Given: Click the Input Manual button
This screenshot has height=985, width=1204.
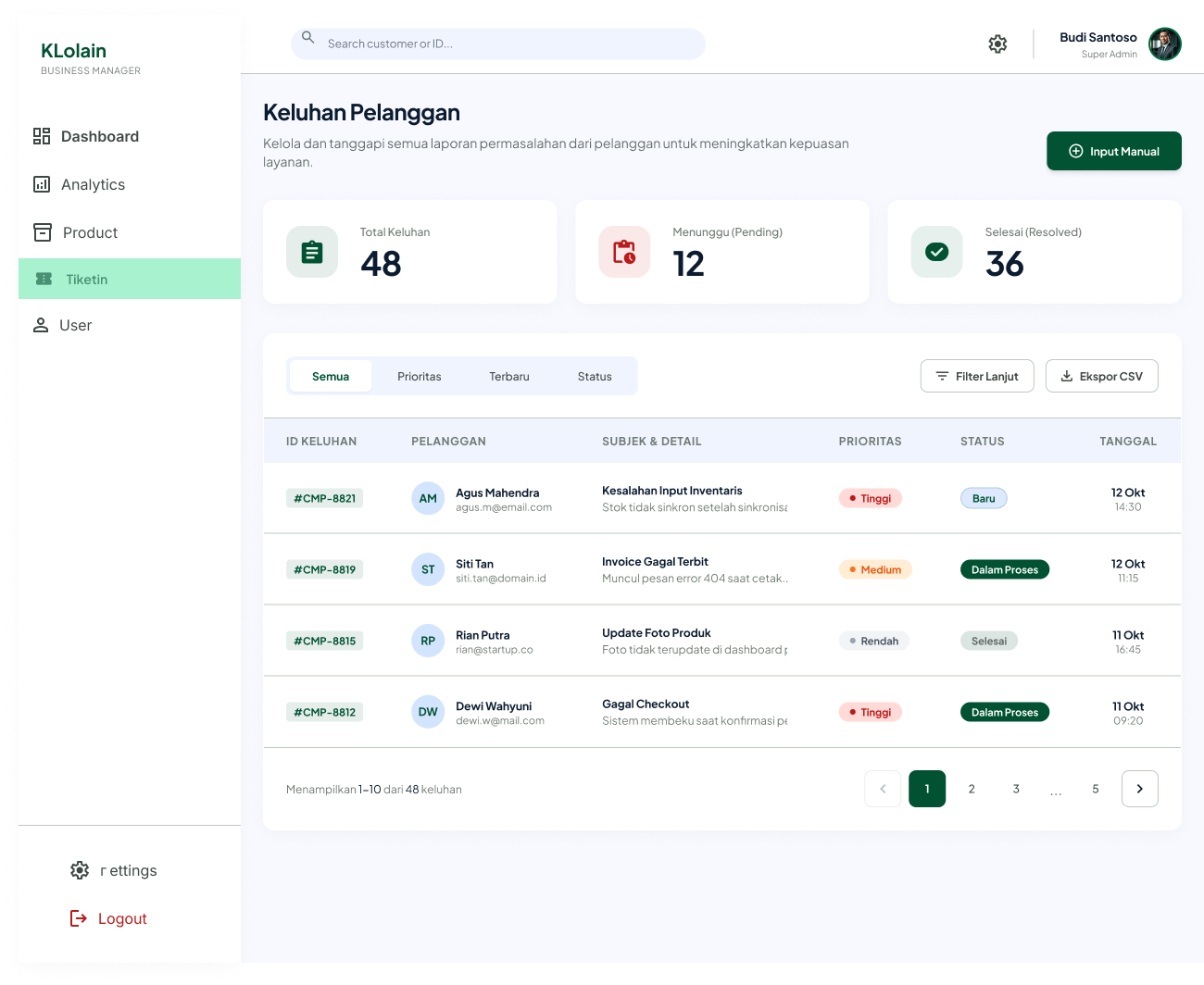Looking at the screenshot, I should (1114, 151).
